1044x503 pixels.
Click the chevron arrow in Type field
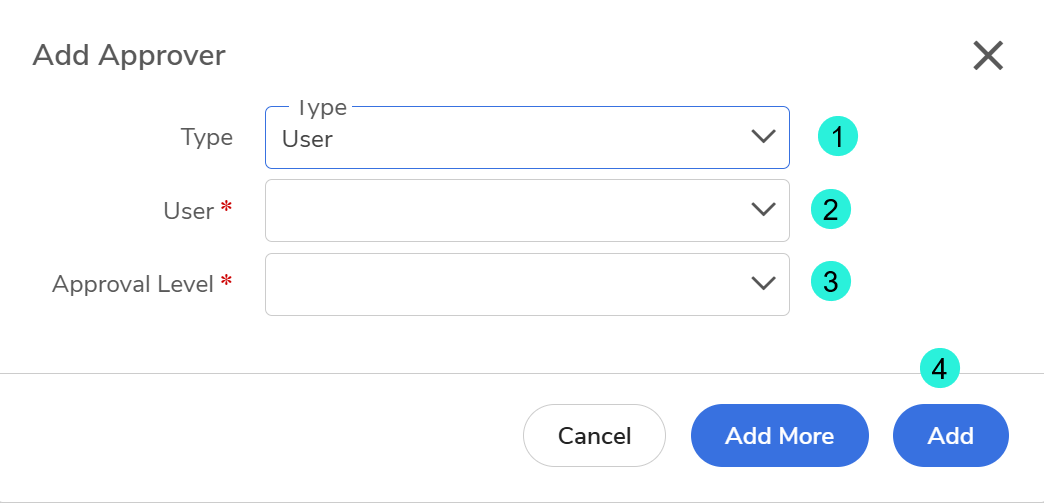point(763,137)
